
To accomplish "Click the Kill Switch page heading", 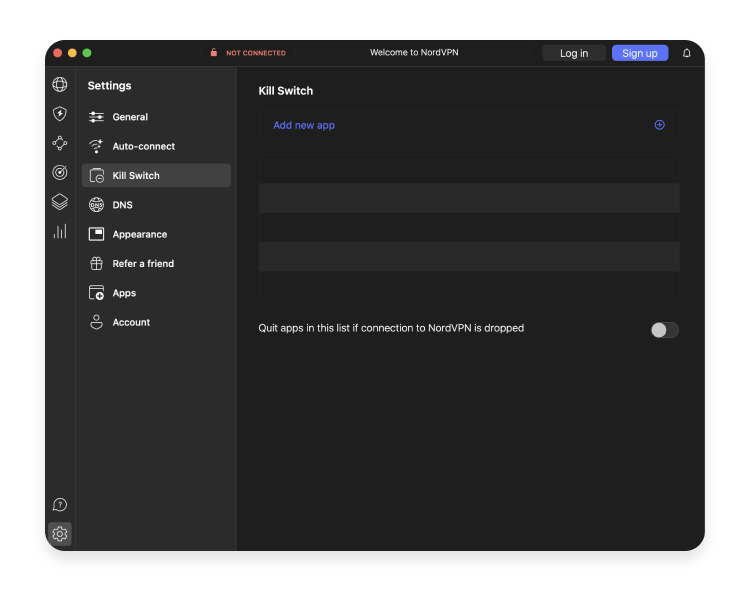I will click(286, 91).
